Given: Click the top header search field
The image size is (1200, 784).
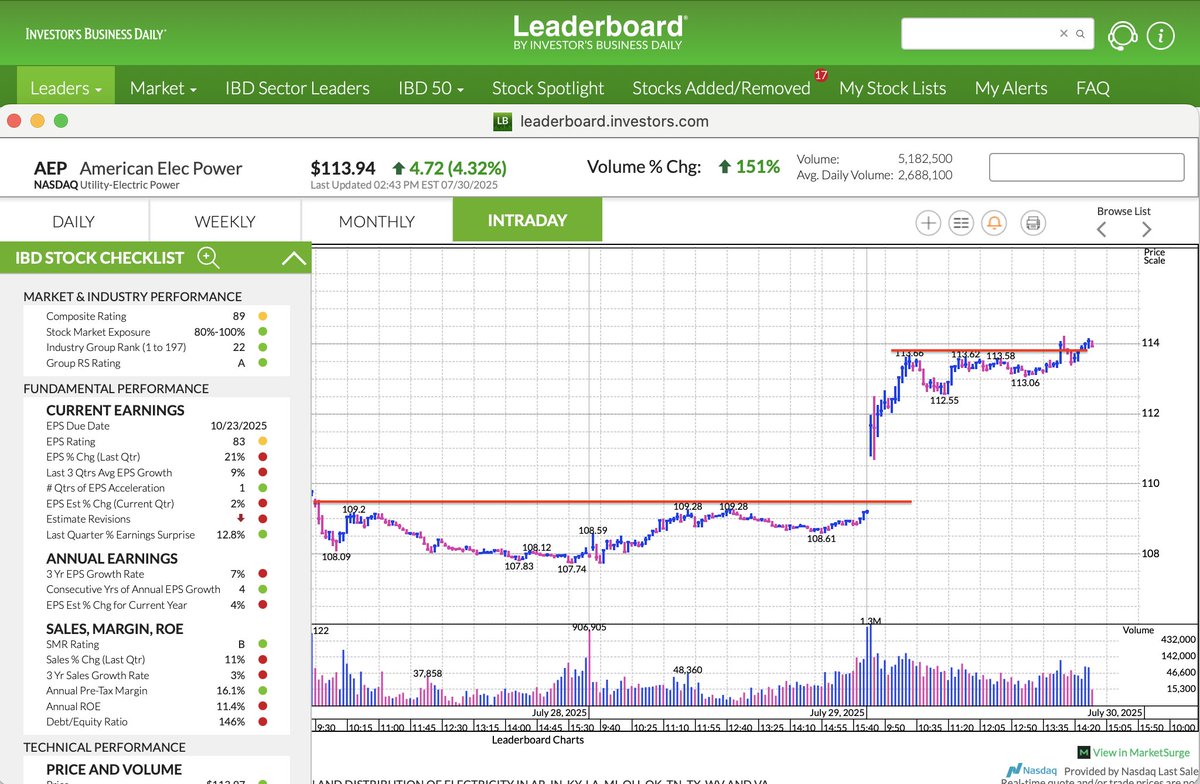Looking at the screenshot, I should [998, 34].
